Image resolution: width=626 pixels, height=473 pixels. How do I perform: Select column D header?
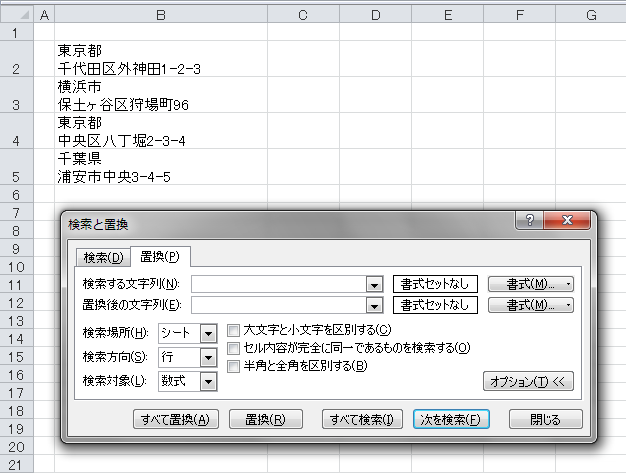click(375, 15)
